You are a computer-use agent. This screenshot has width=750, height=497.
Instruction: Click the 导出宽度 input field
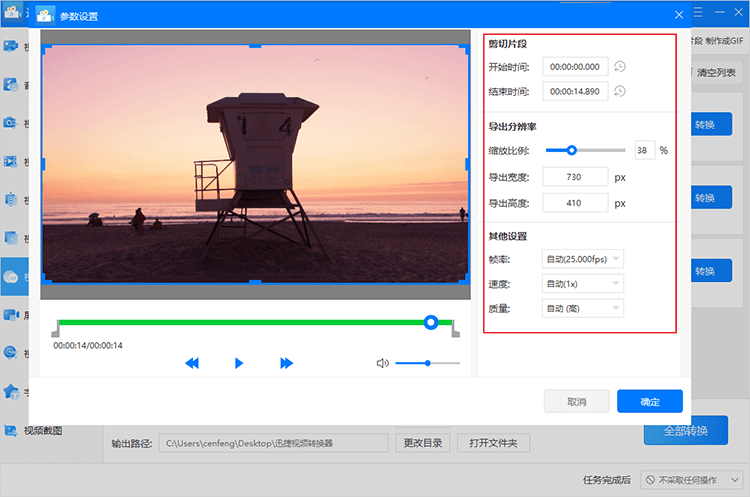pos(575,177)
